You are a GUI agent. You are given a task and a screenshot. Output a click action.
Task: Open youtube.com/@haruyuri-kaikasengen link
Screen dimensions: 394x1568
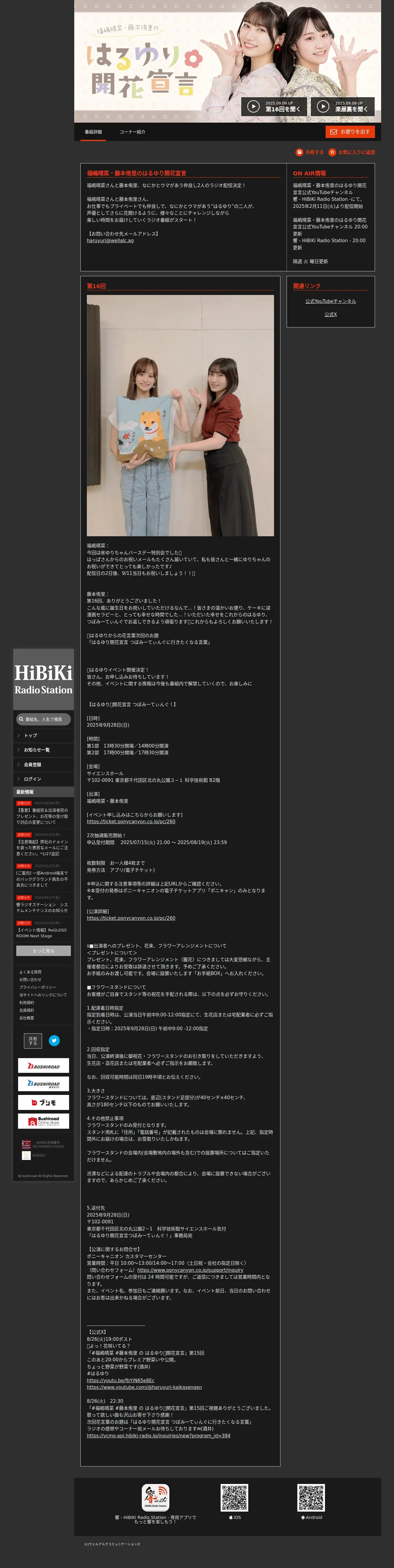click(x=144, y=1387)
